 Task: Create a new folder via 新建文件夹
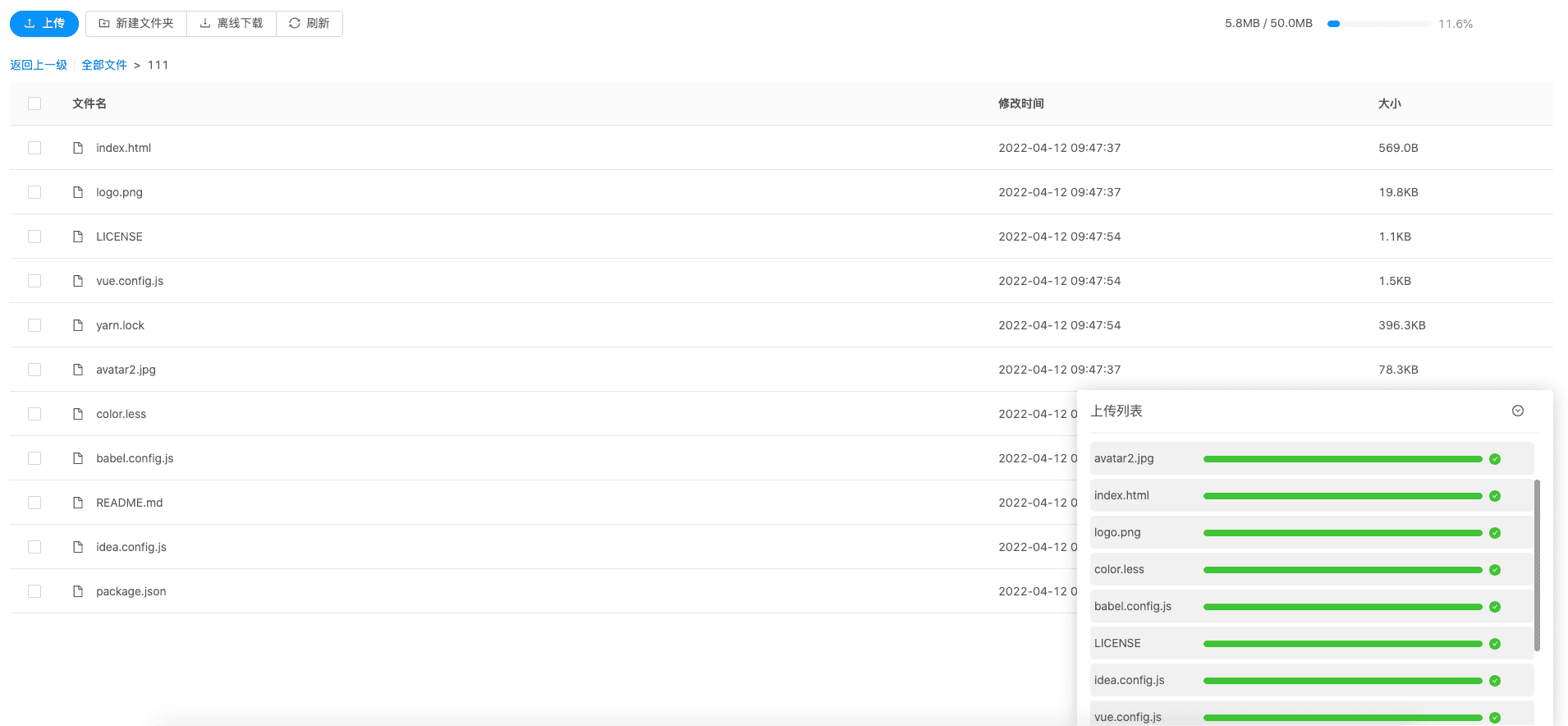coord(136,24)
